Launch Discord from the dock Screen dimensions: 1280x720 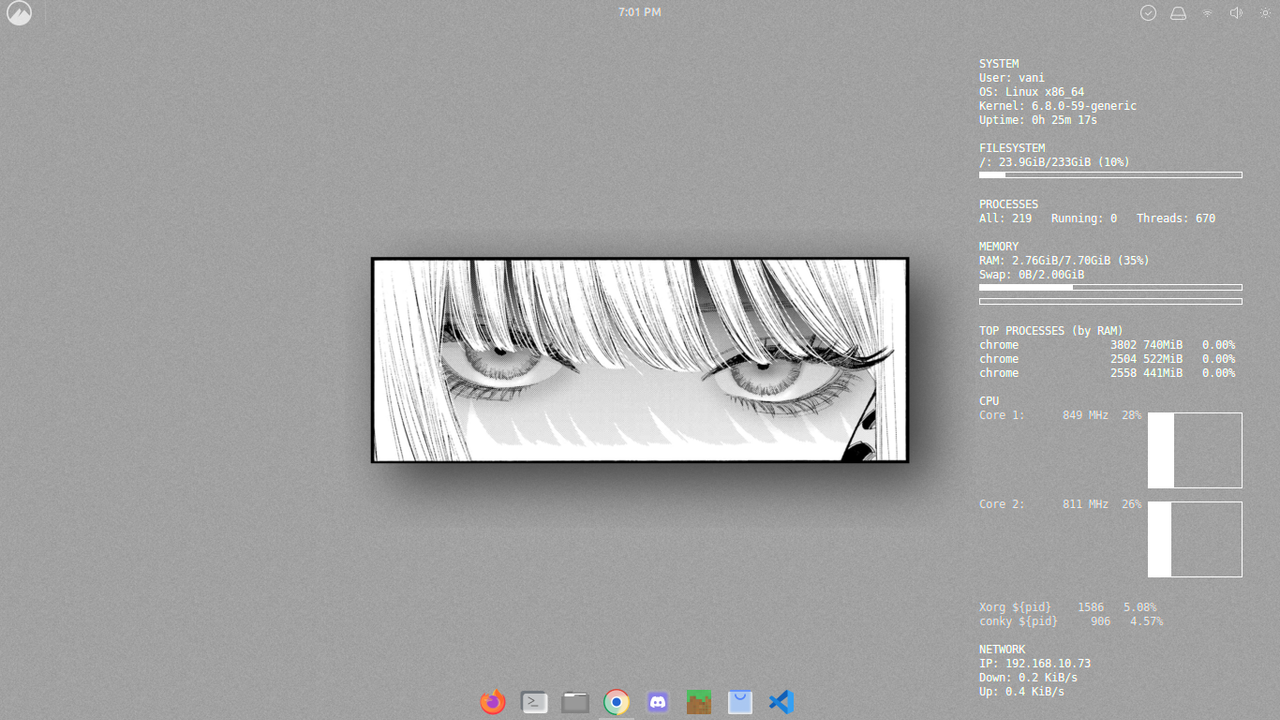coord(658,702)
